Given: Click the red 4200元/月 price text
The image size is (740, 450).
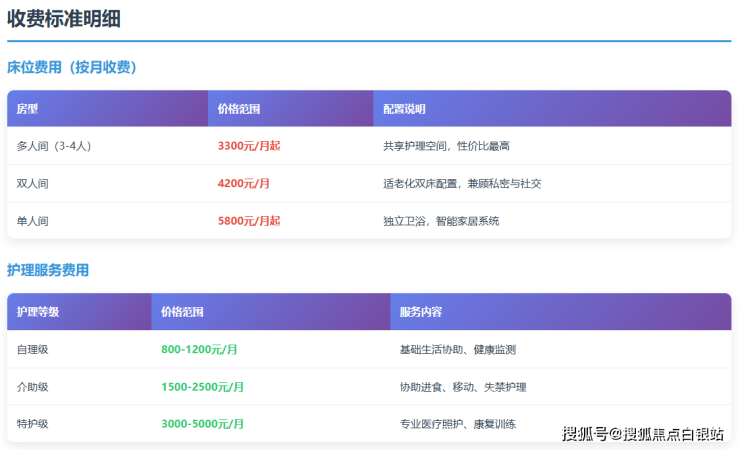Looking at the screenshot, I should pyautogui.click(x=244, y=184).
